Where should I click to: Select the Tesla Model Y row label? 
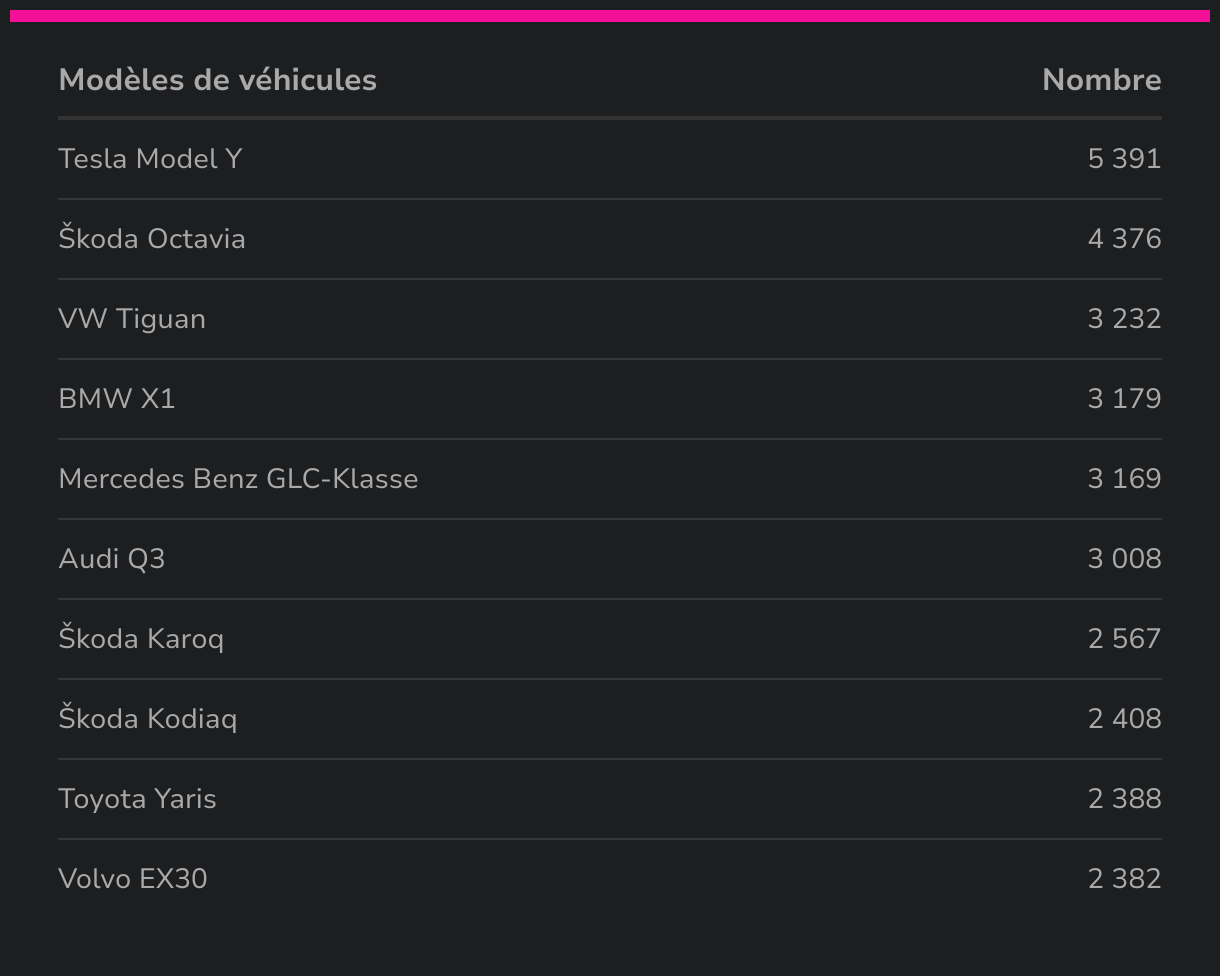pos(150,159)
